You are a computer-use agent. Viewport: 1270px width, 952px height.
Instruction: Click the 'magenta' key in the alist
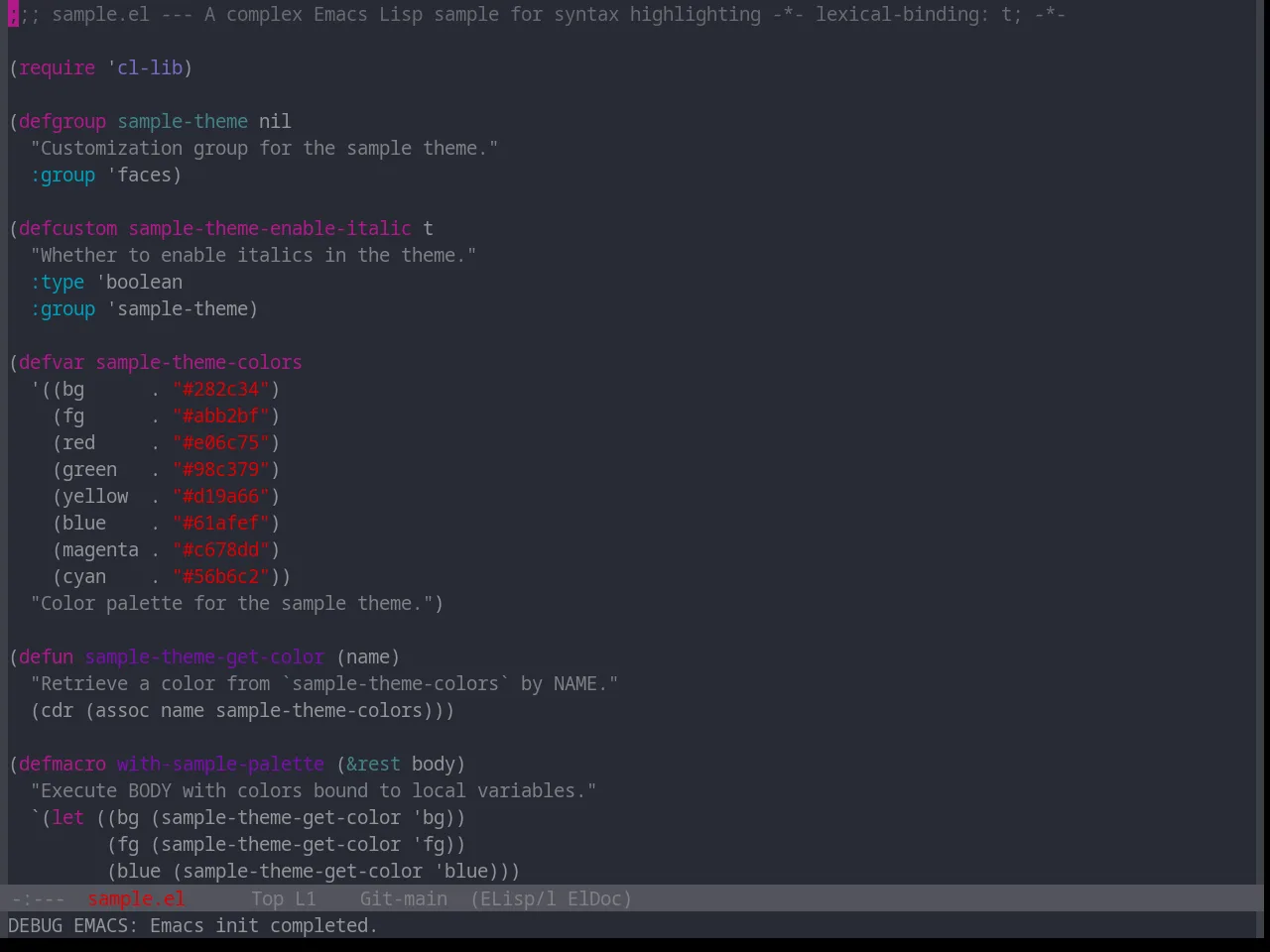click(x=100, y=549)
